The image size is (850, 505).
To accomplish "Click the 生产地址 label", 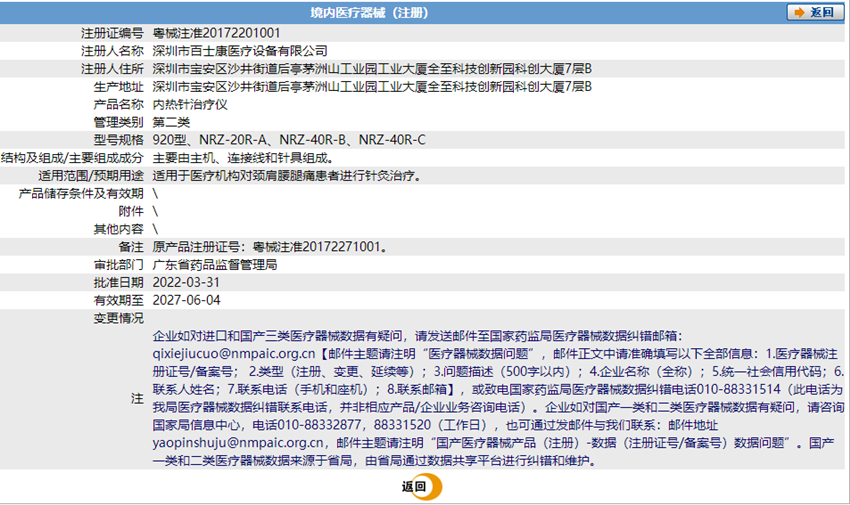I will tap(119, 87).
